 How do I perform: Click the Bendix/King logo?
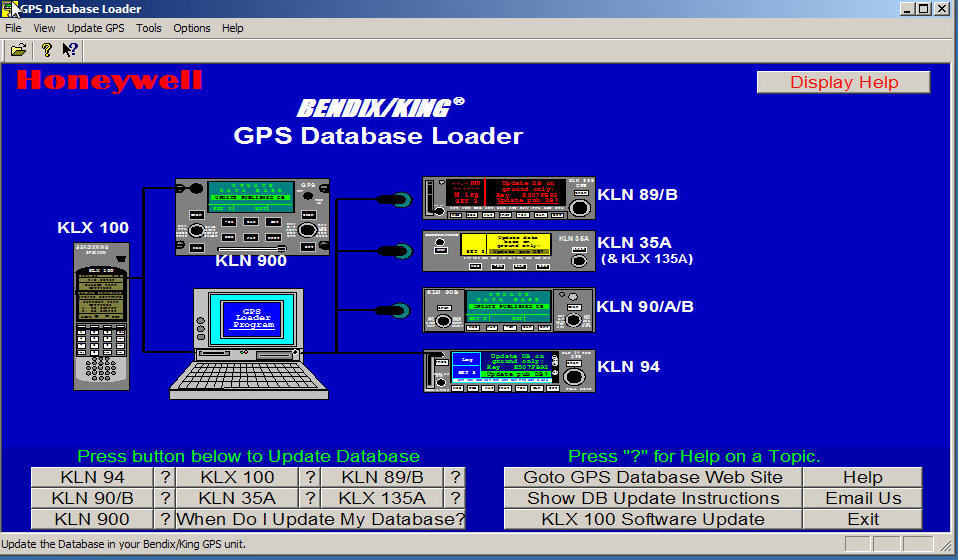pyautogui.click(x=380, y=107)
